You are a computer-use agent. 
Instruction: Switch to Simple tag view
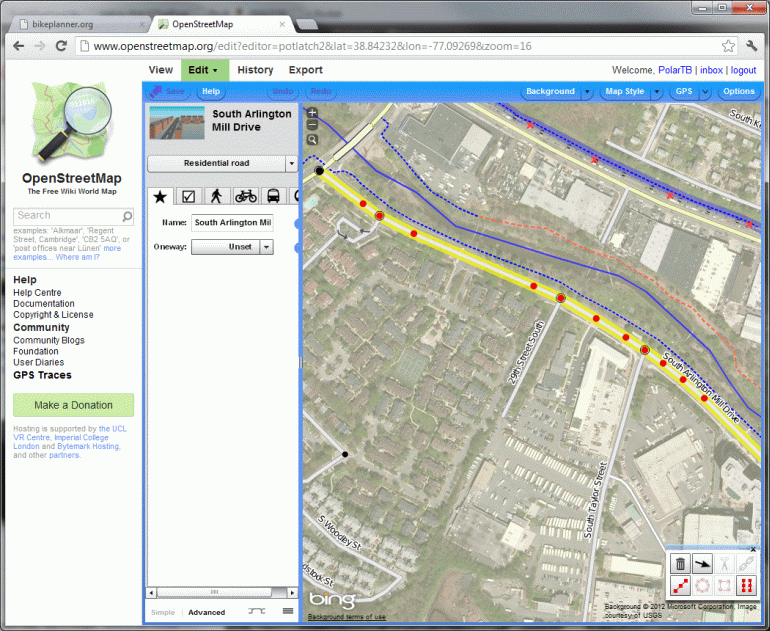point(163,612)
